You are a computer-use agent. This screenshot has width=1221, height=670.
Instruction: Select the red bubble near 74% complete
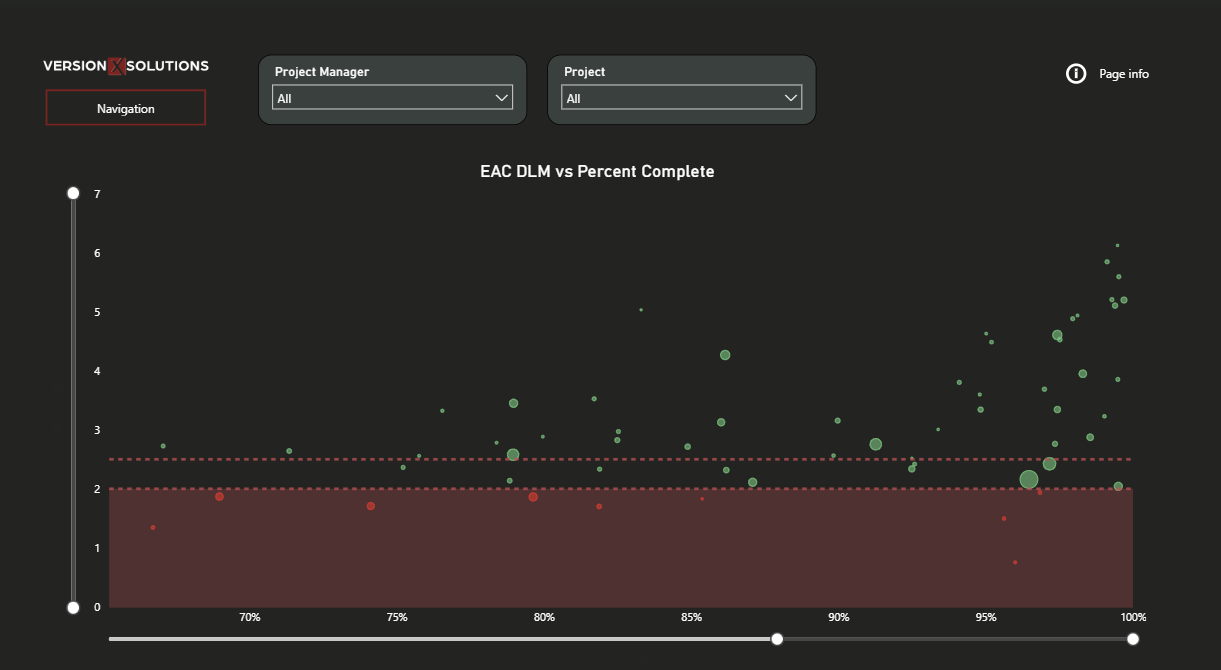coord(371,506)
